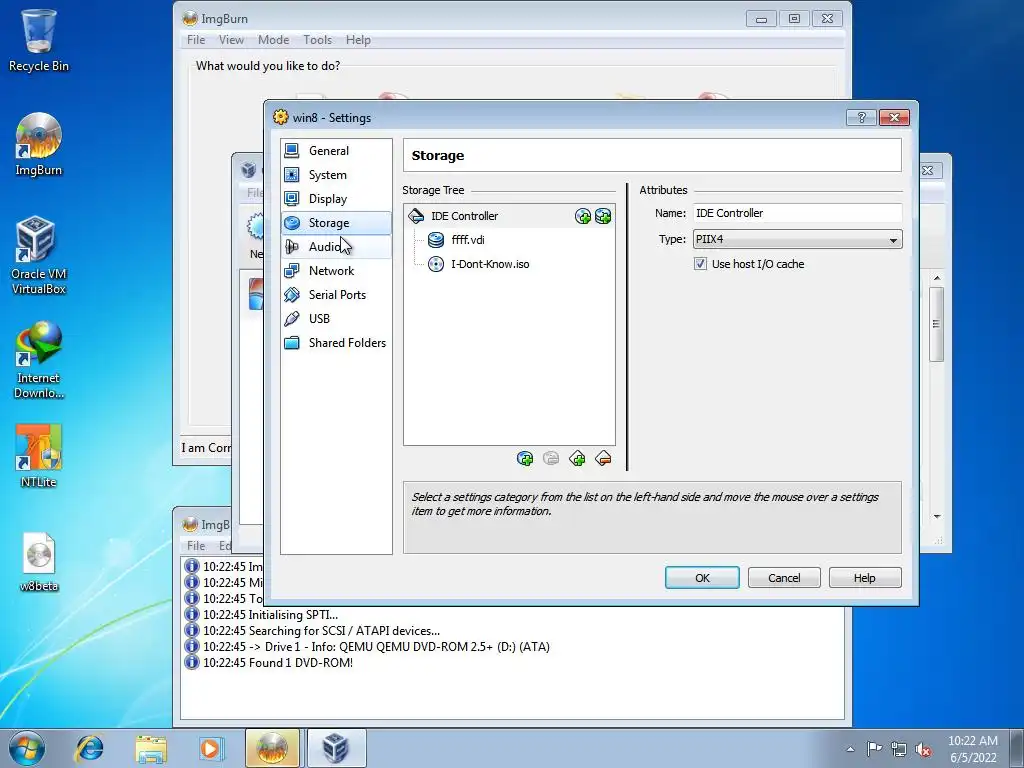Add hard disk to IDE Controller
The width and height of the screenshot is (1024, 768).
603,216
